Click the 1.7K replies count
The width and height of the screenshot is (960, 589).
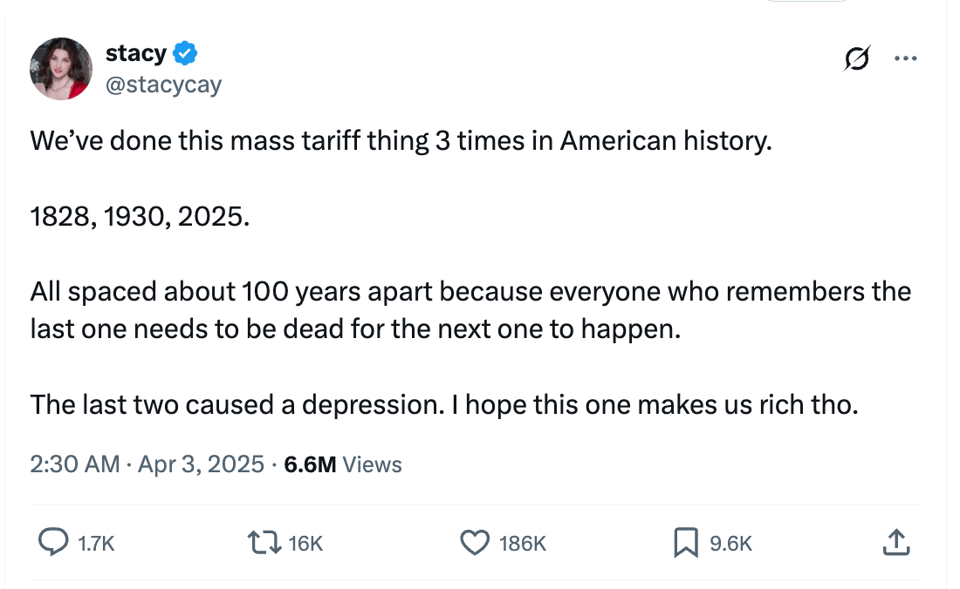pos(96,543)
